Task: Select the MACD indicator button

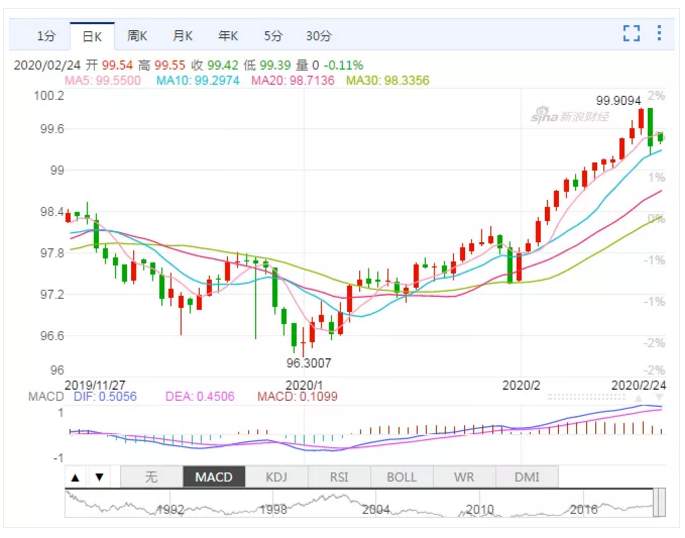Action: [214, 477]
